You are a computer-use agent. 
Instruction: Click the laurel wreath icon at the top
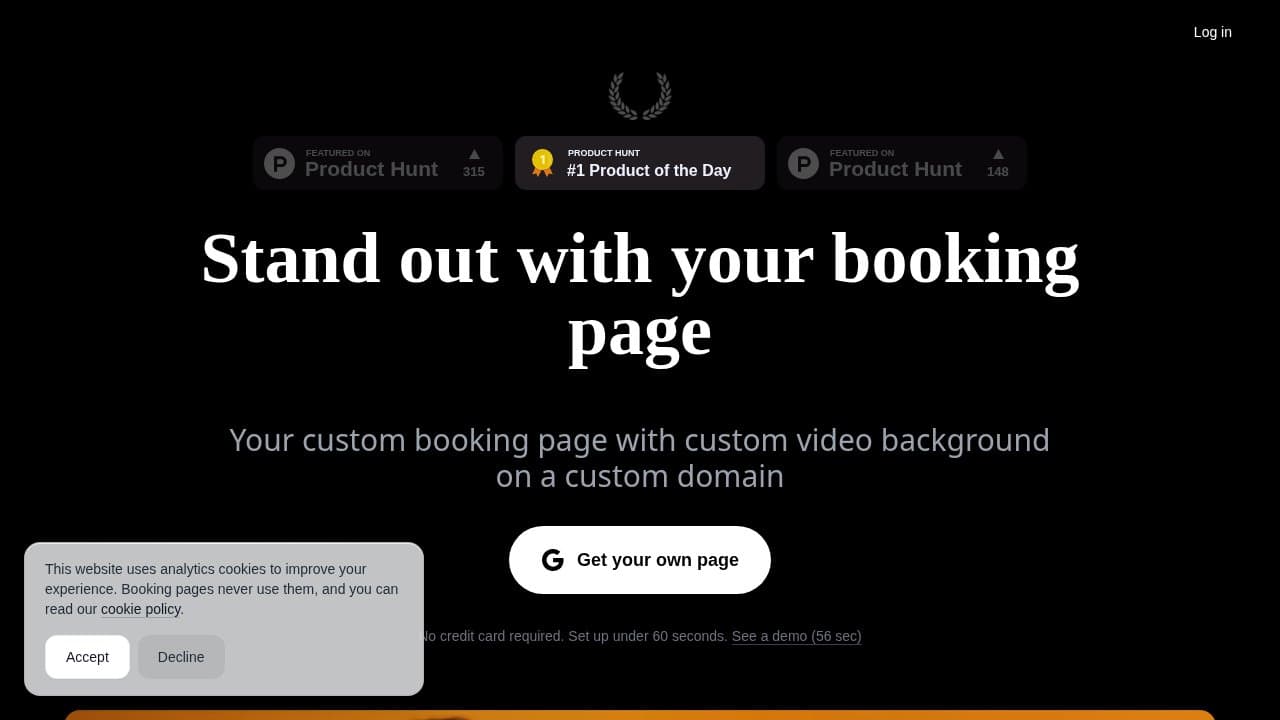(640, 96)
